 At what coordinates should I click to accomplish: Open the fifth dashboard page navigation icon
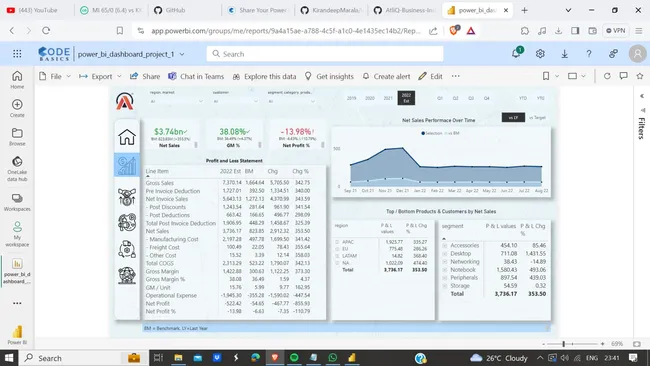(x=127, y=249)
